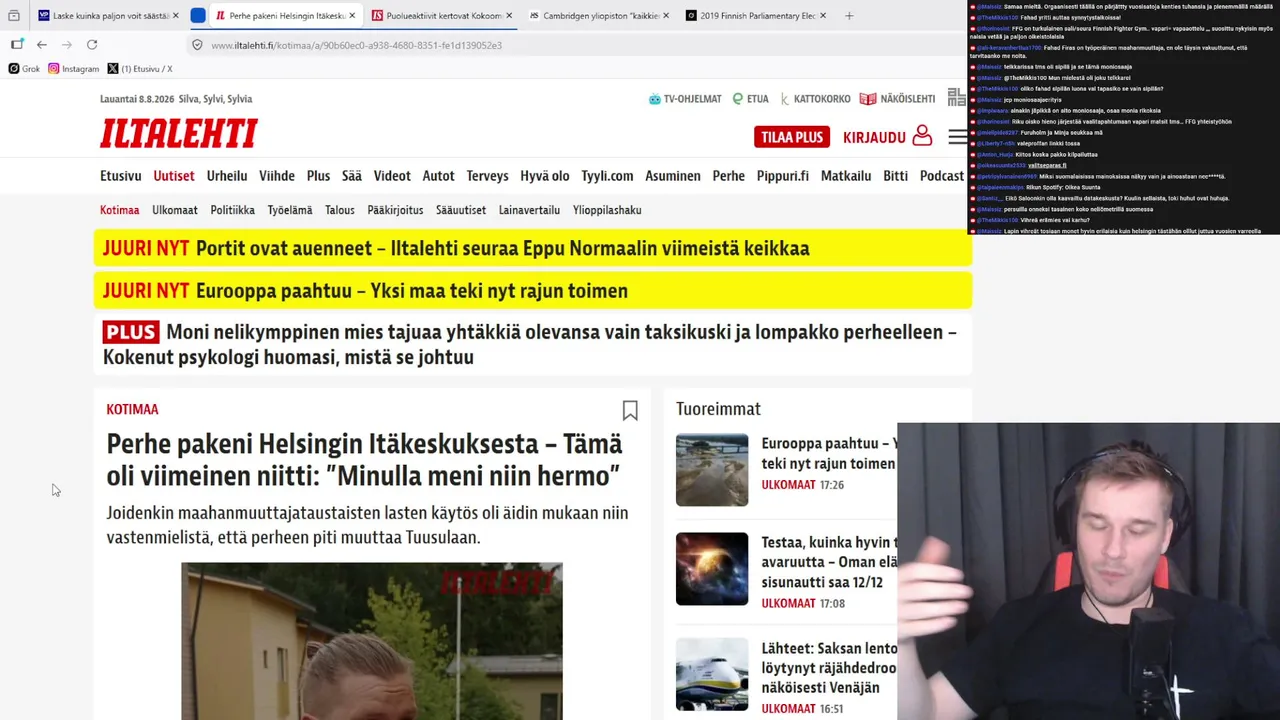Select the Sääuutiset subsection
1280x720 pixels.
click(x=461, y=210)
